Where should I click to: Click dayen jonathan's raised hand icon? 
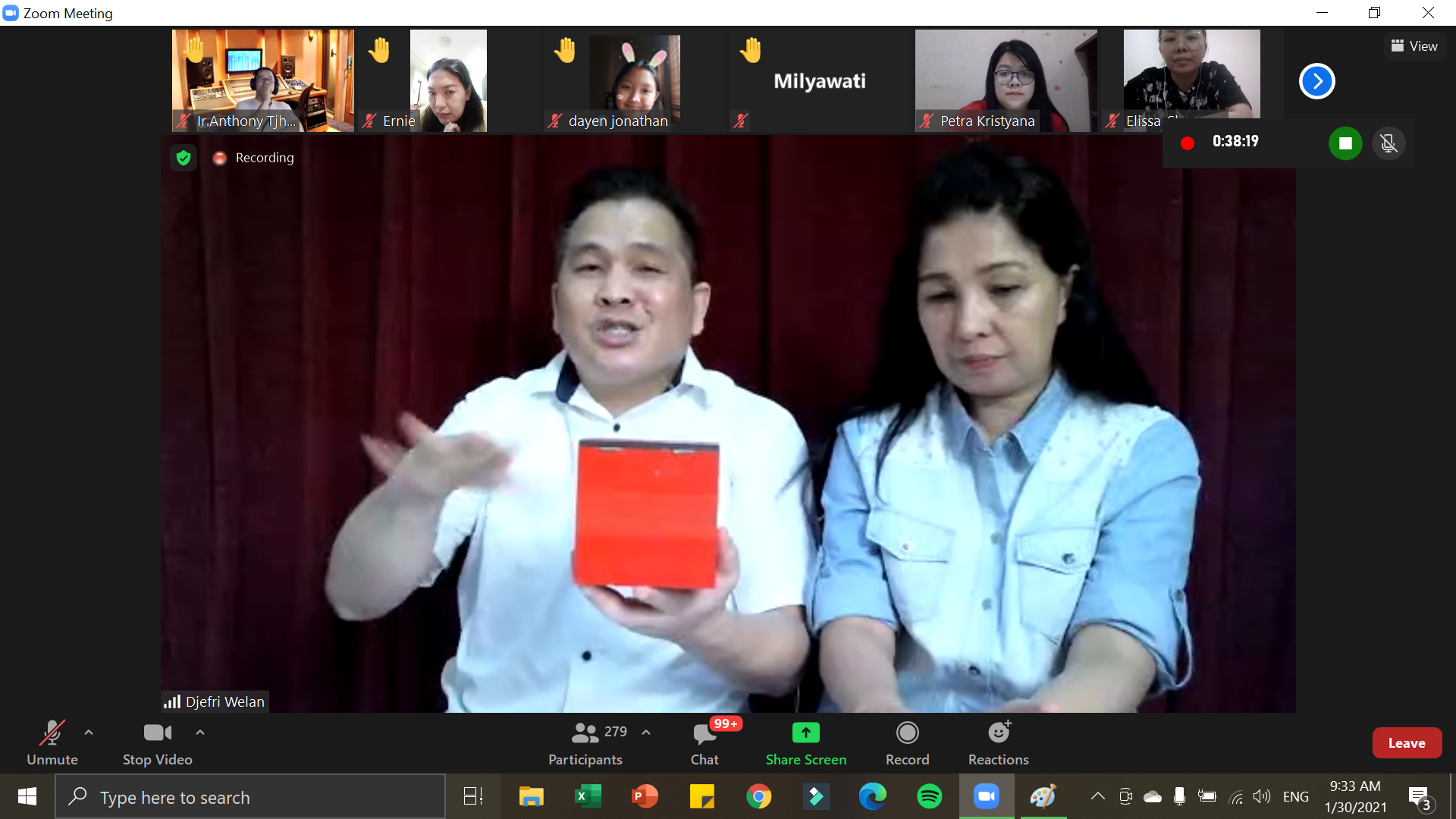[565, 50]
